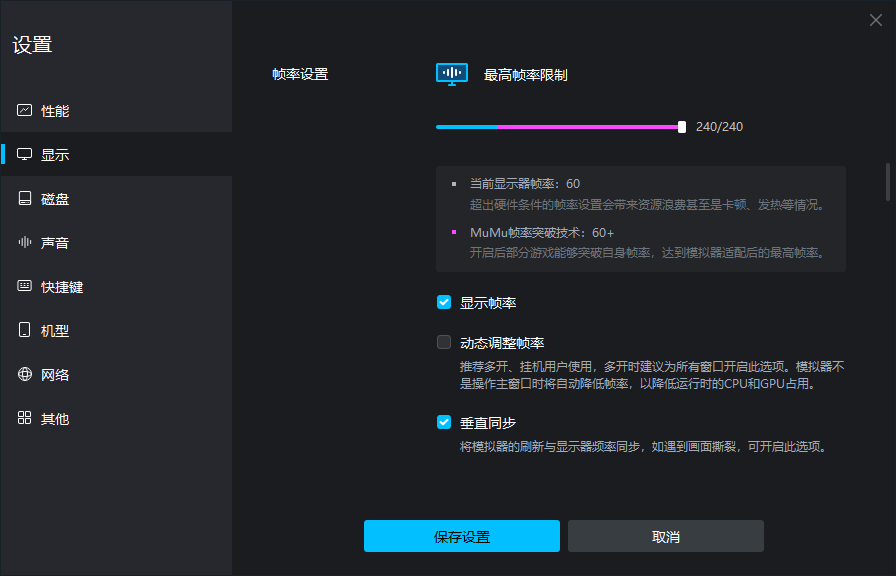Click the frame rate slider handle

tap(681, 127)
